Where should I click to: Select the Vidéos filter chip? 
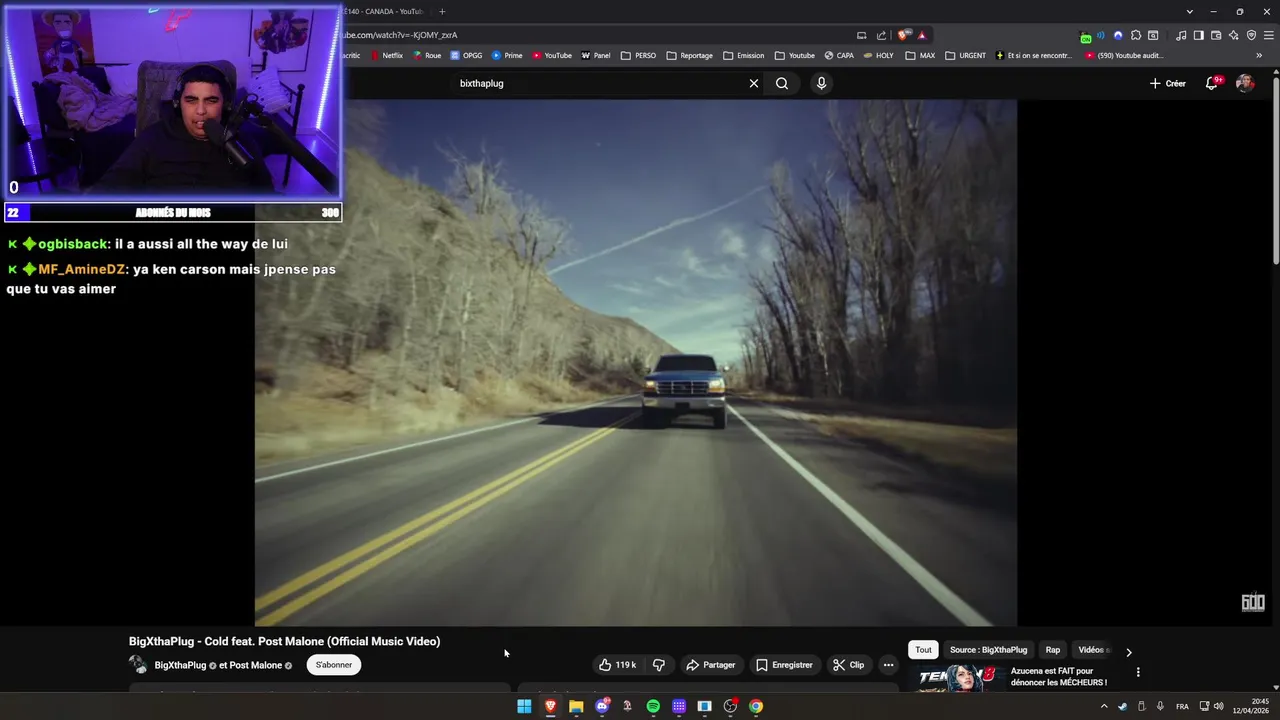pyautogui.click(x=1092, y=650)
